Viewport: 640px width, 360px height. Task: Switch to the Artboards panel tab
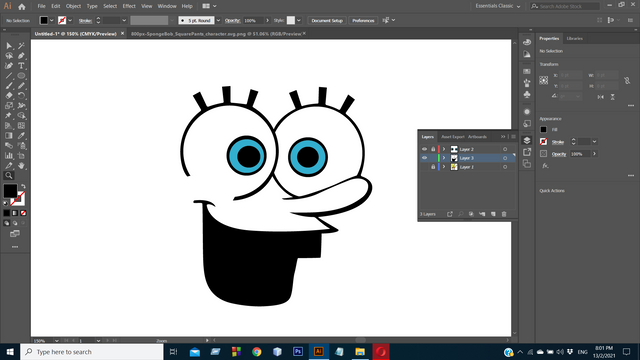[477, 137]
